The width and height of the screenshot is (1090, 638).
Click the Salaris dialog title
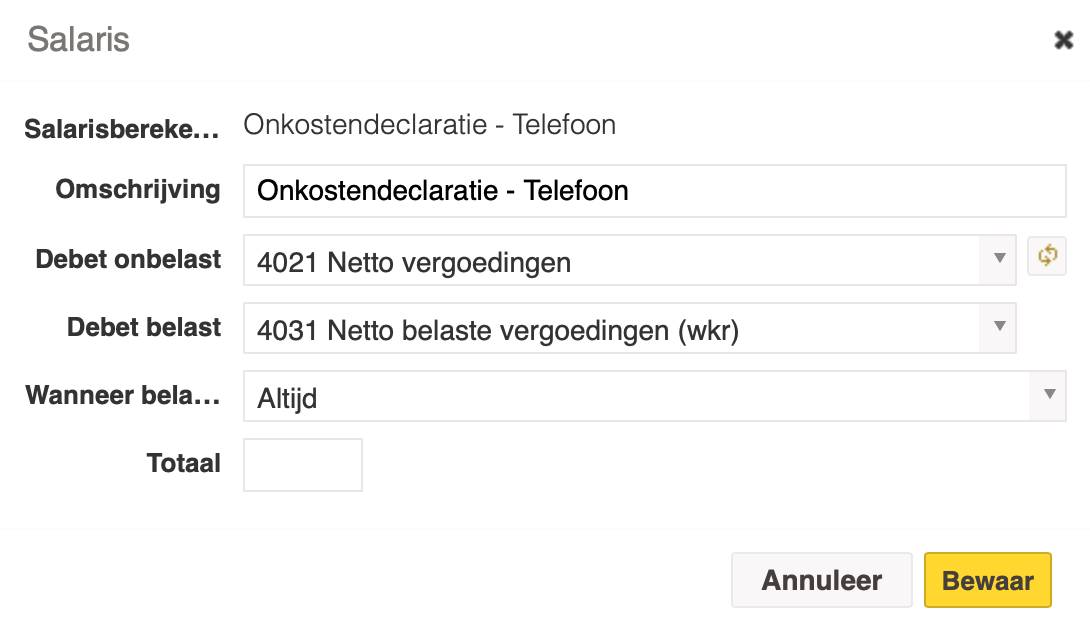(x=79, y=39)
